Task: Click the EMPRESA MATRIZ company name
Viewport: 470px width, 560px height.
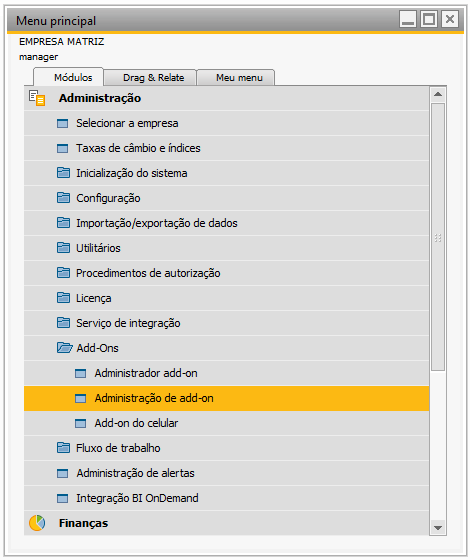Action: pos(61,42)
